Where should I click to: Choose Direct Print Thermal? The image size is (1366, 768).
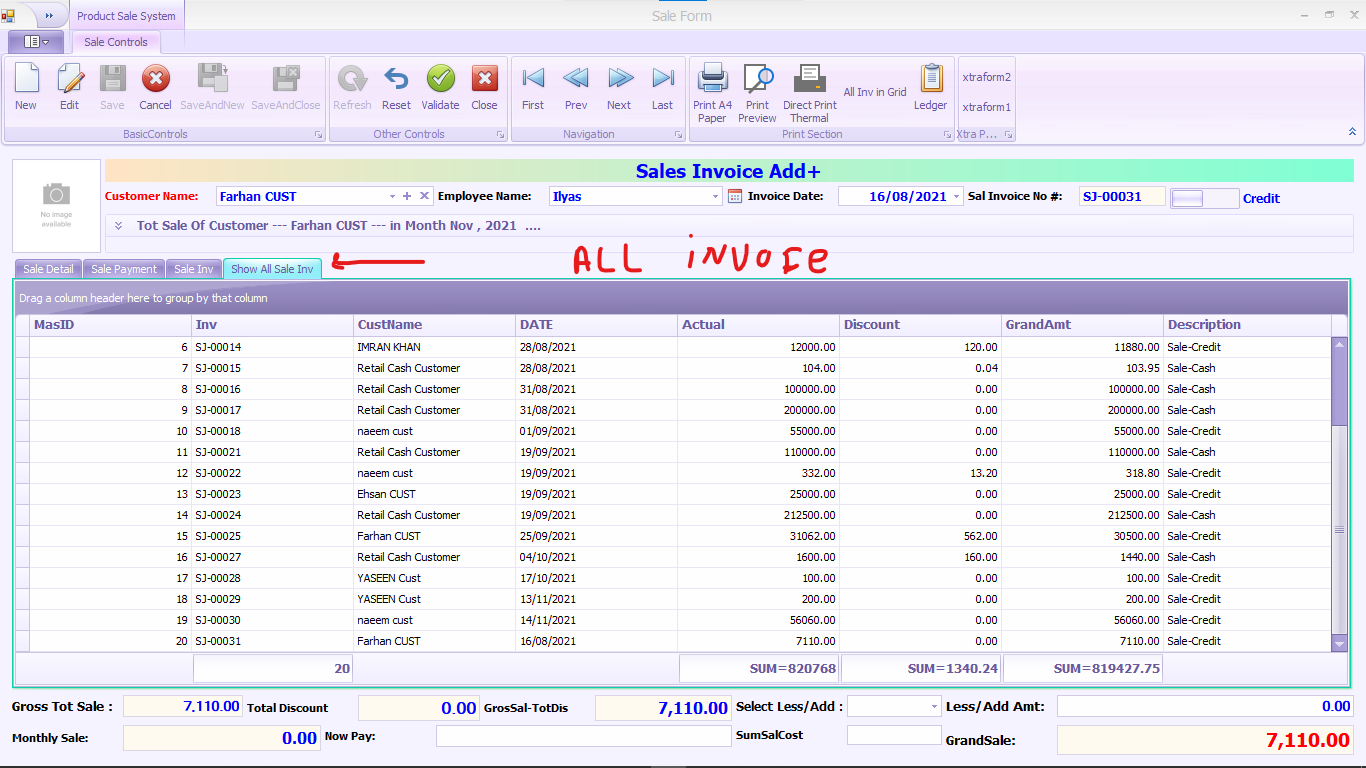(x=810, y=93)
